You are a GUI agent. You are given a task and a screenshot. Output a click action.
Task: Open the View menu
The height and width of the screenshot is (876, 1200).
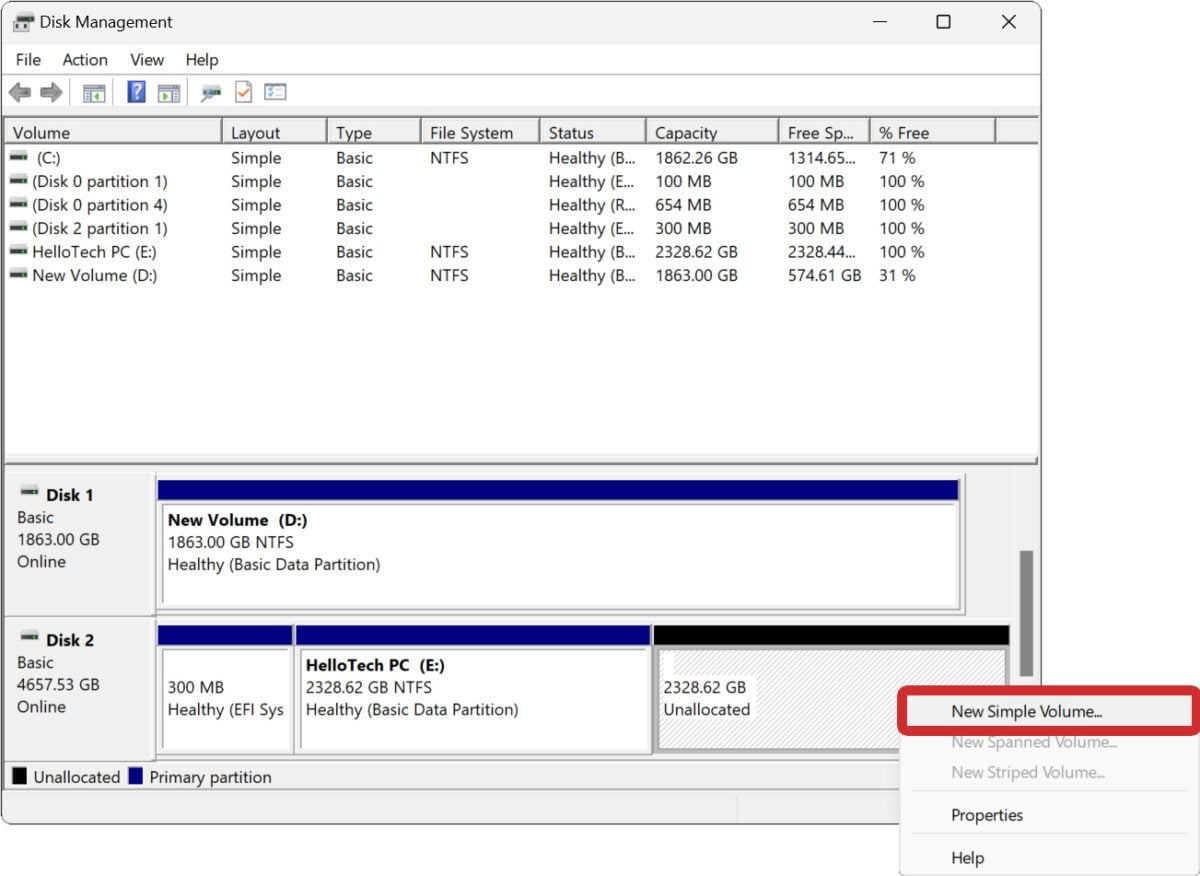(147, 60)
